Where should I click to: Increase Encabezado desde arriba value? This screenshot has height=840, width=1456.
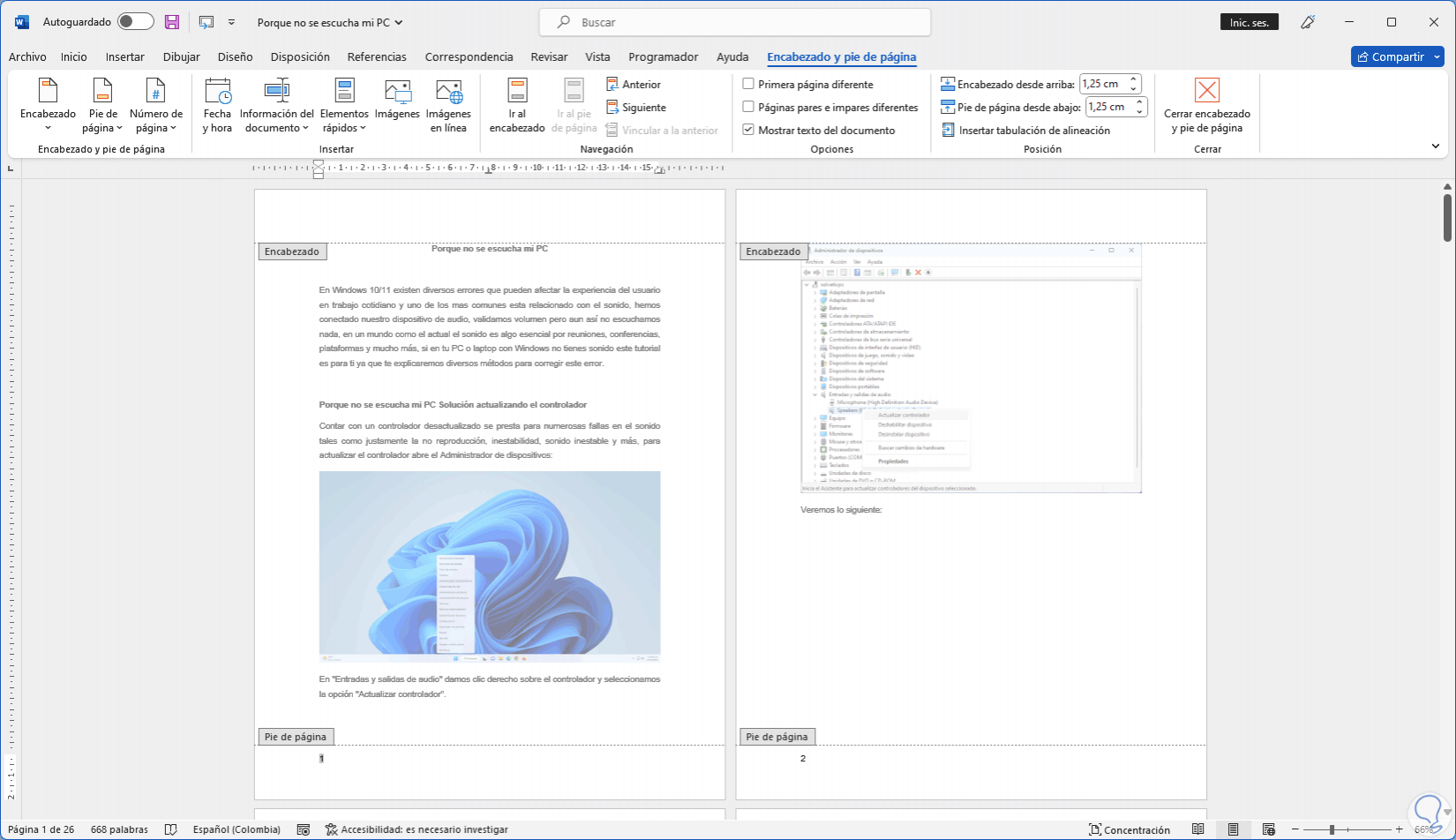click(x=1134, y=79)
